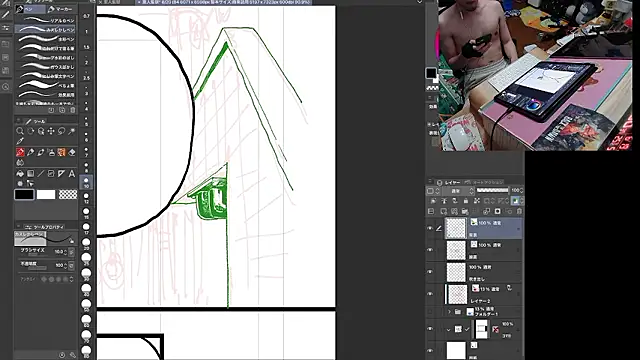Duplicate sub tool icon below brush list
The image size is (640, 360).
(62, 110)
